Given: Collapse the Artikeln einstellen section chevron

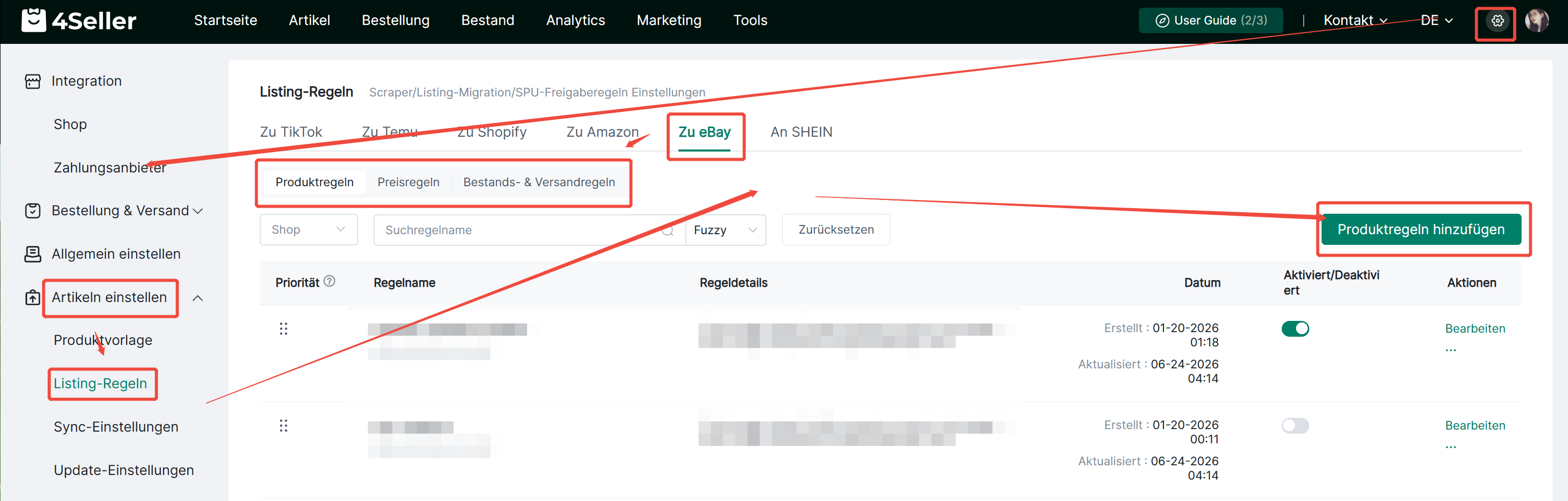Looking at the screenshot, I should pyautogui.click(x=198, y=298).
